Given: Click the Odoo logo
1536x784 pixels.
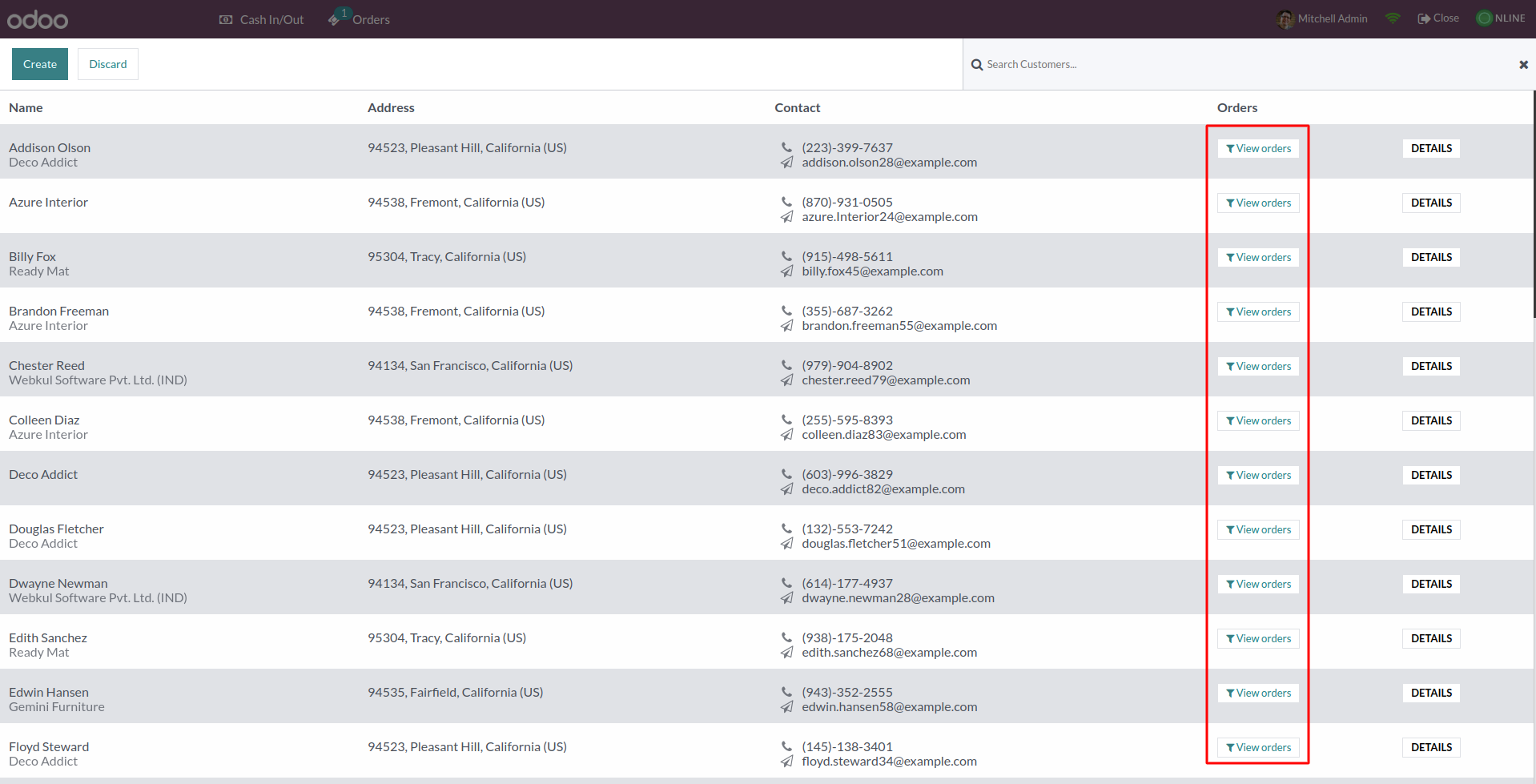Looking at the screenshot, I should 38,19.
